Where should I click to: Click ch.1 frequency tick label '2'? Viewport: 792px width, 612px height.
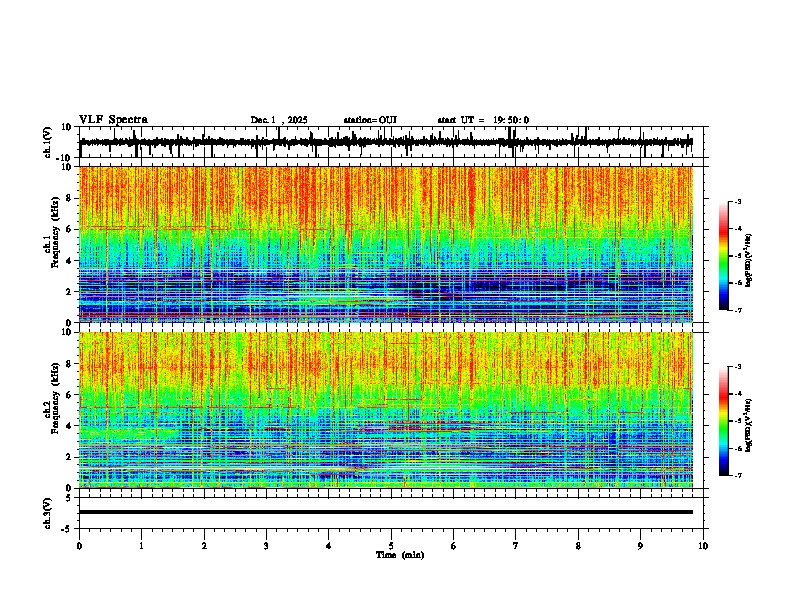pyautogui.click(x=70, y=291)
